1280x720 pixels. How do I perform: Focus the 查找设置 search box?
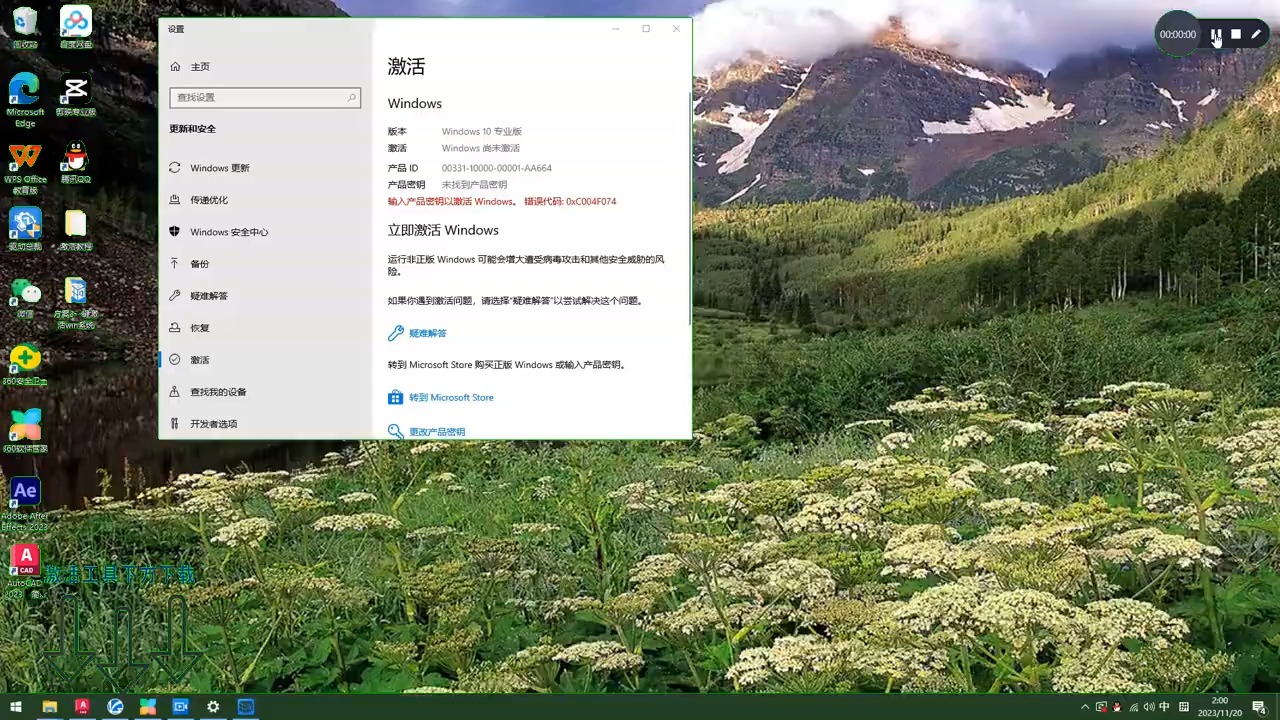pyautogui.click(x=265, y=97)
